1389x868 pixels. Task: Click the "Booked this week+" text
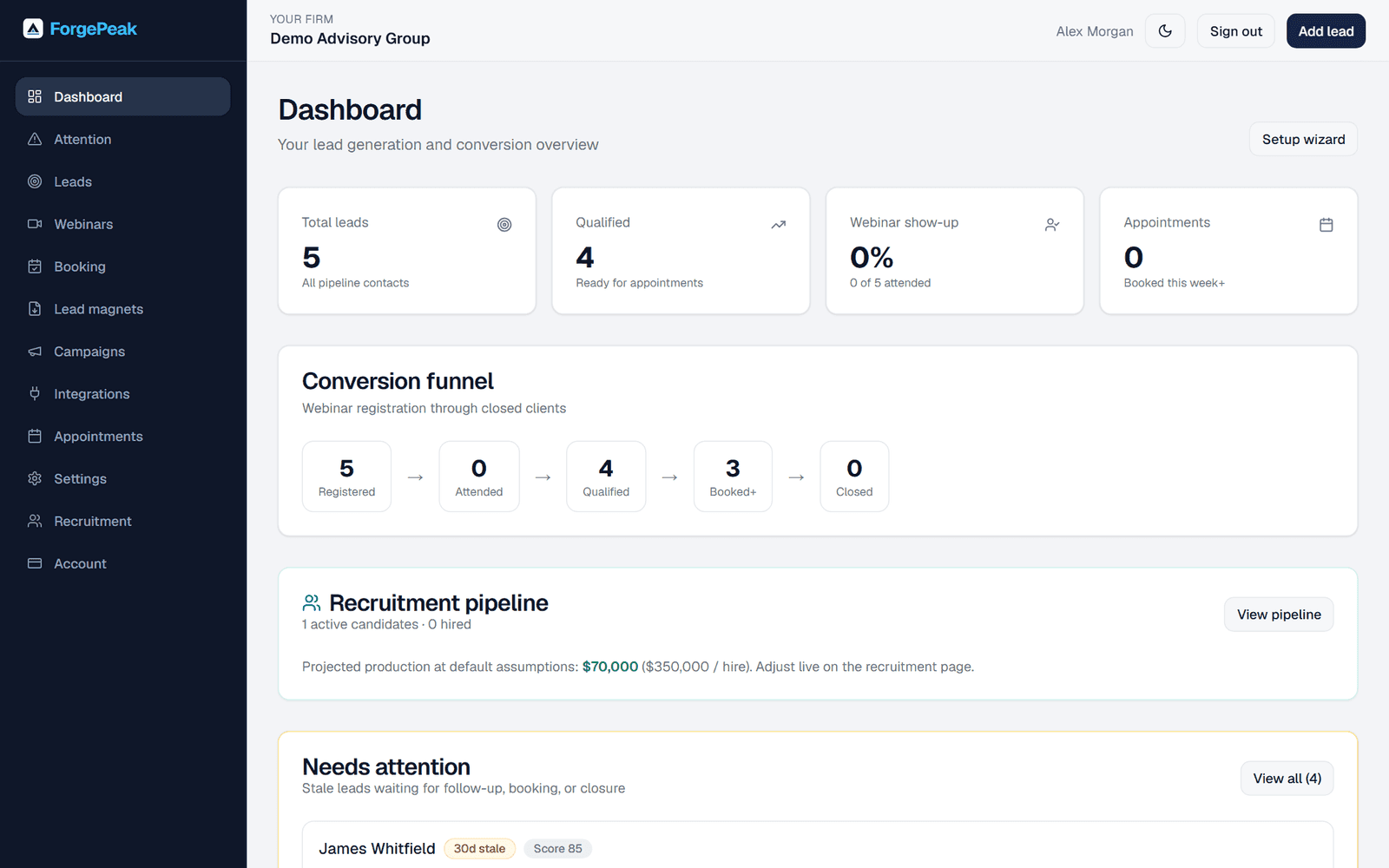[x=1174, y=283]
